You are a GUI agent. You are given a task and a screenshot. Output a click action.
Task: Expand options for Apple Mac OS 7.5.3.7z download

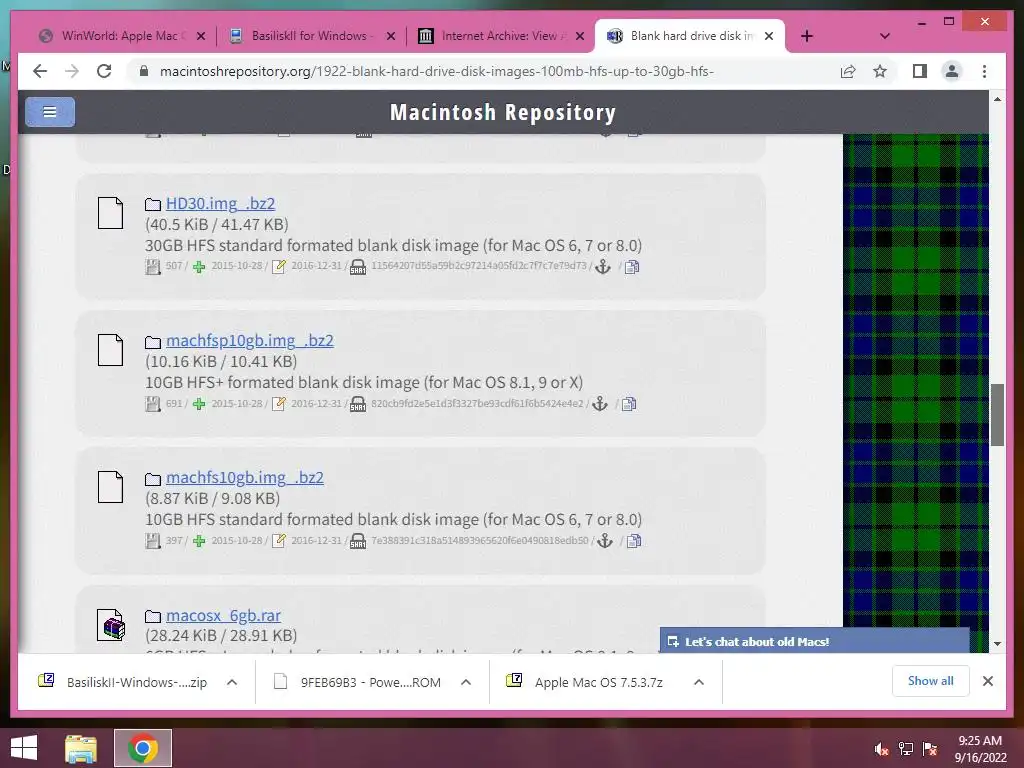point(699,682)
